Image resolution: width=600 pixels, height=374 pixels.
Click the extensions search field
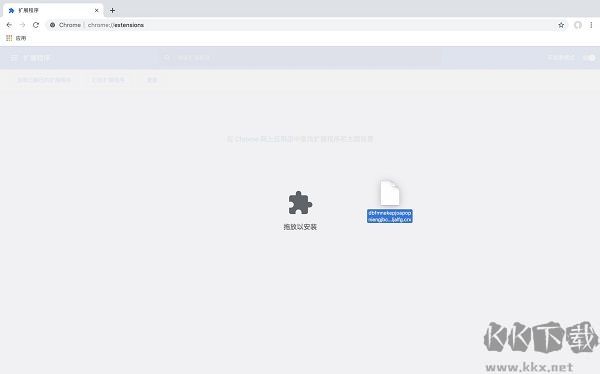pyautogui.click(x=300, y=58)
